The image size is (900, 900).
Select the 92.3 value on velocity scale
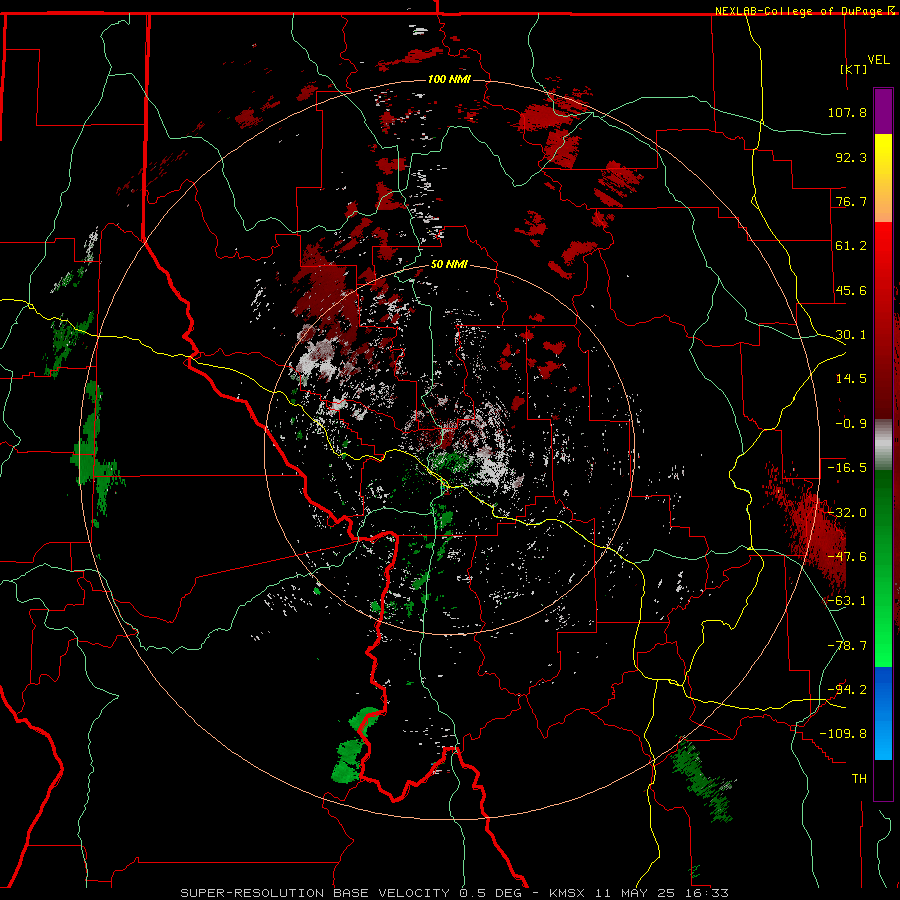click(x=851, y=157)
